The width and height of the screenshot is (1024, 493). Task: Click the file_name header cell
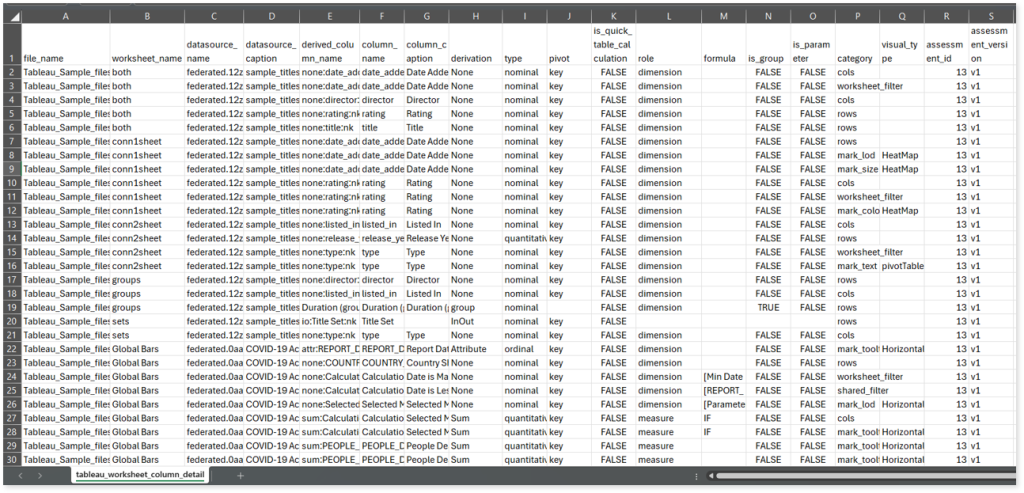coord(65,44)
